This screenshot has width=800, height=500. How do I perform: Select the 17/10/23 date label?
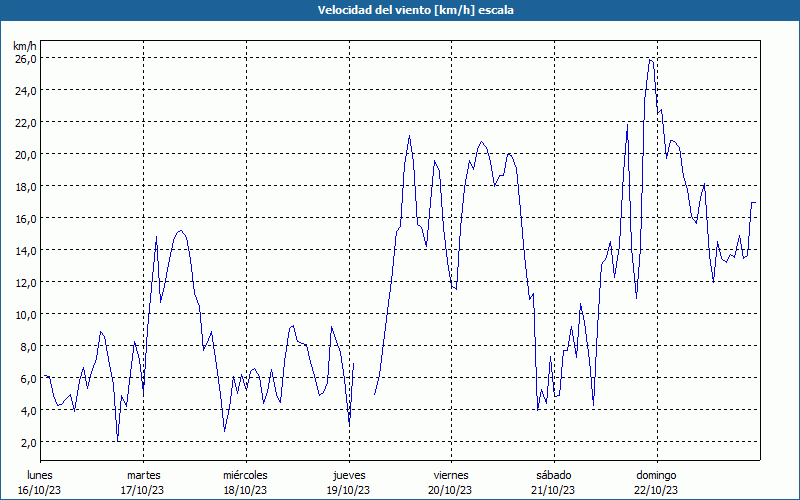tap(142, 490)
